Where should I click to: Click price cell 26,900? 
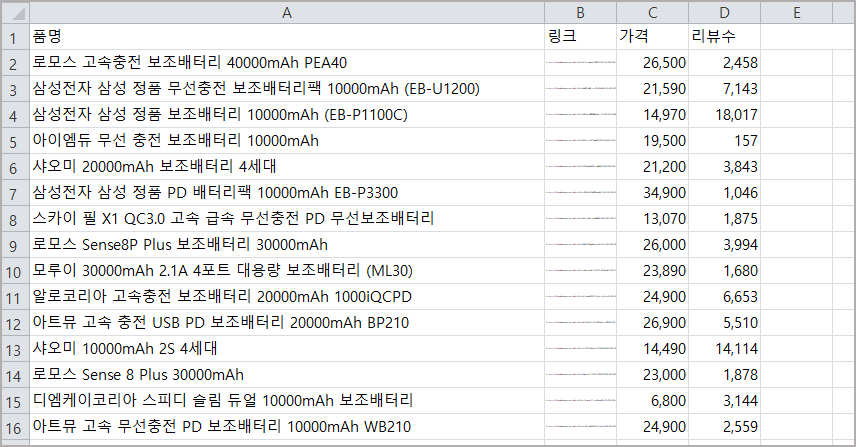pos(652,323)
